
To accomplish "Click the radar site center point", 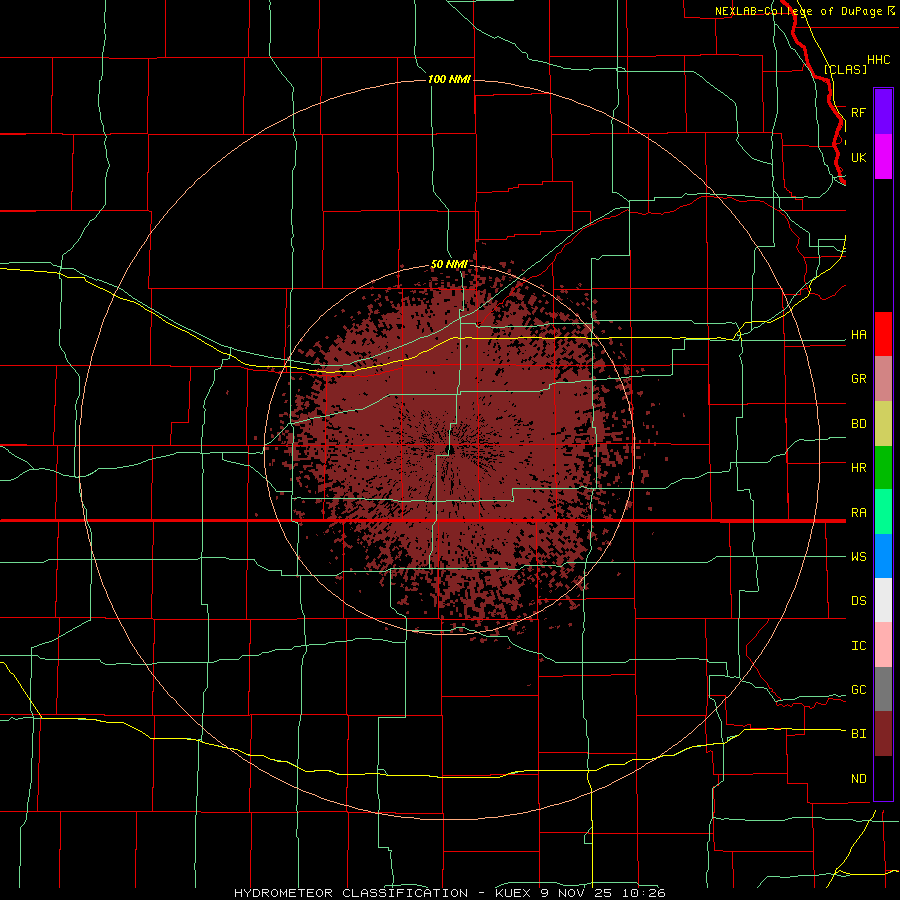I will pyautogui.click(x=451, y=449).
